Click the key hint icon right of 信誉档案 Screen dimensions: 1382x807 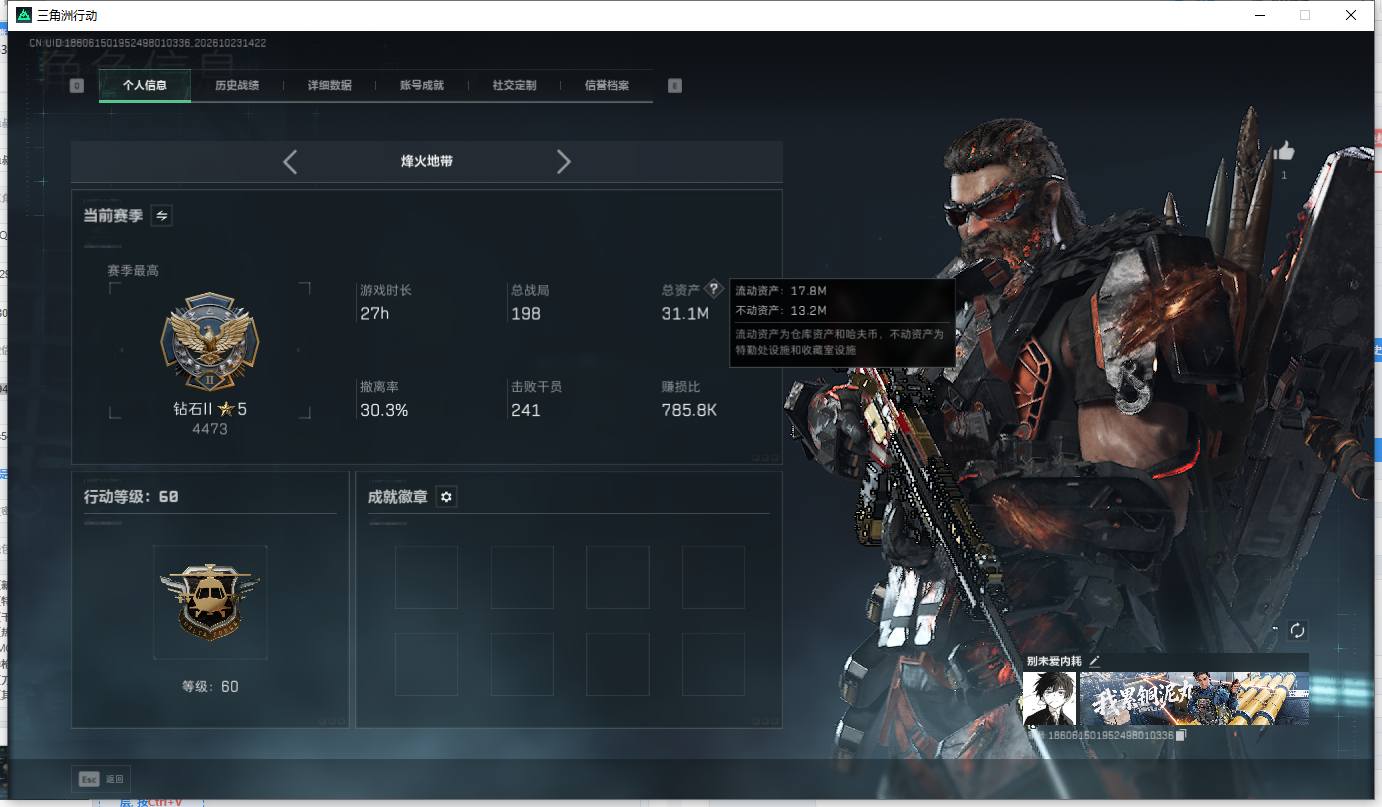tap(675, 86)
